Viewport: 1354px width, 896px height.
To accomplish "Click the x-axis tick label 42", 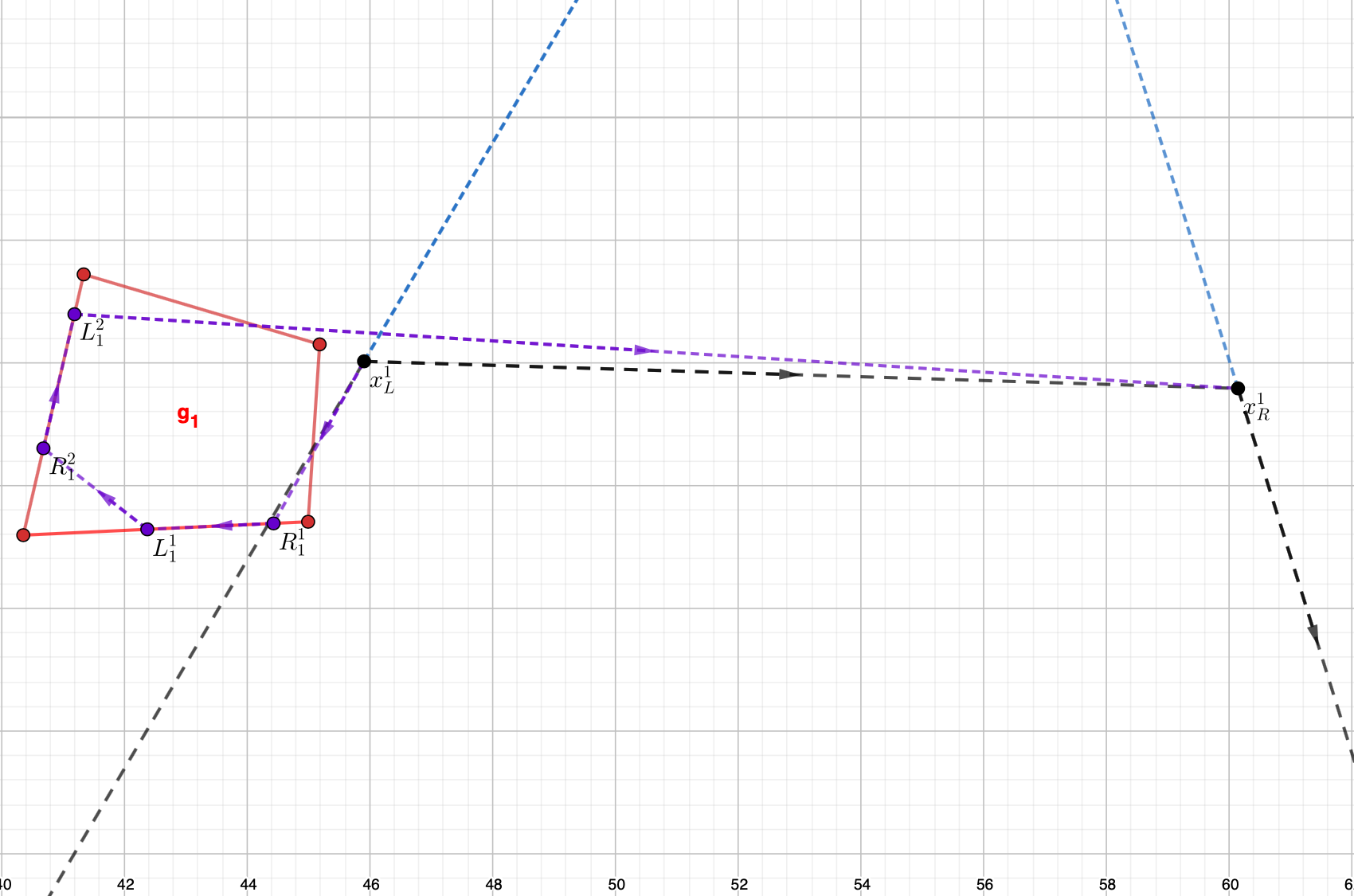I will [x=125, y=885].
